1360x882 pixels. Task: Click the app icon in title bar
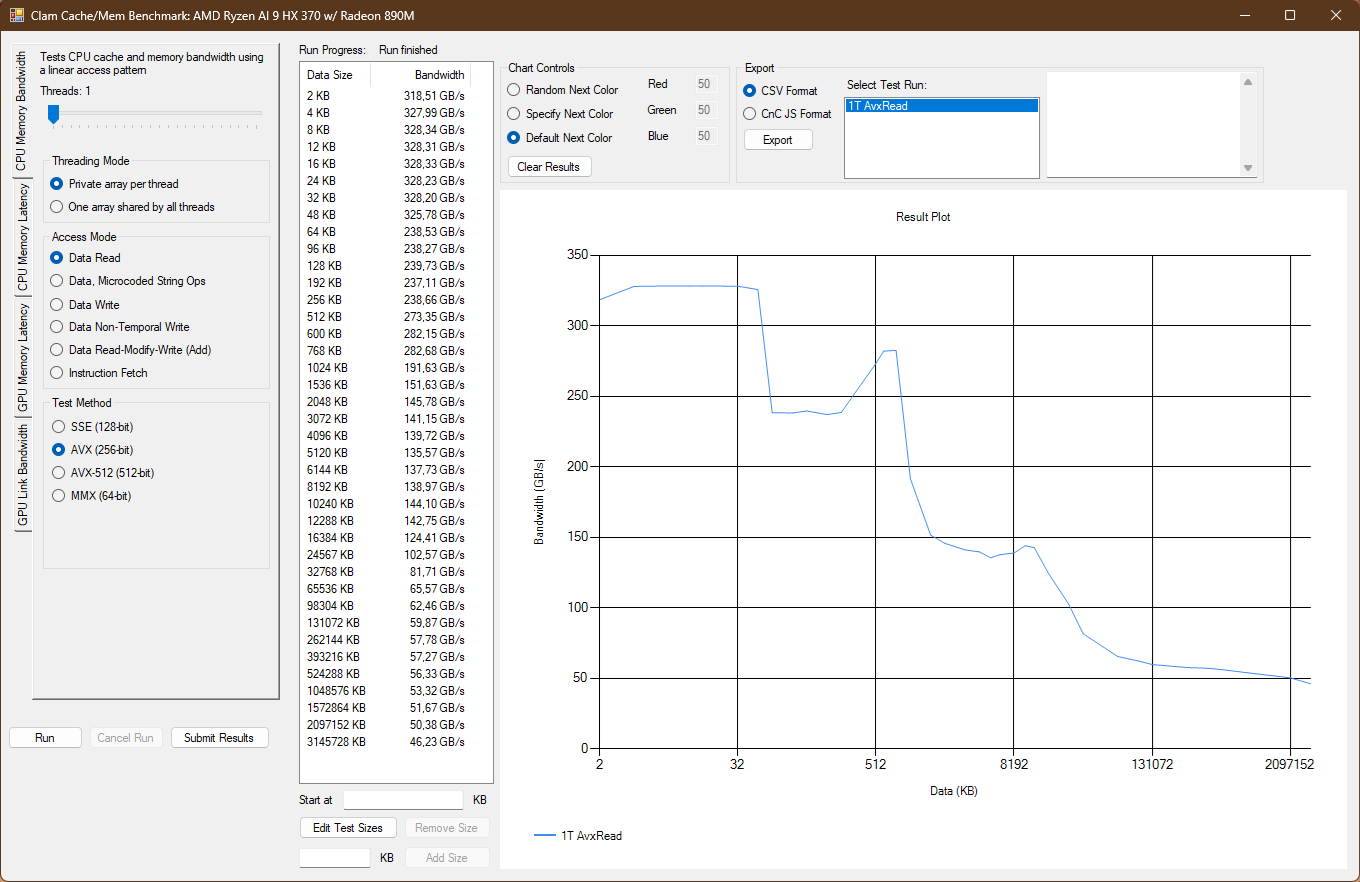pos(16,15)
